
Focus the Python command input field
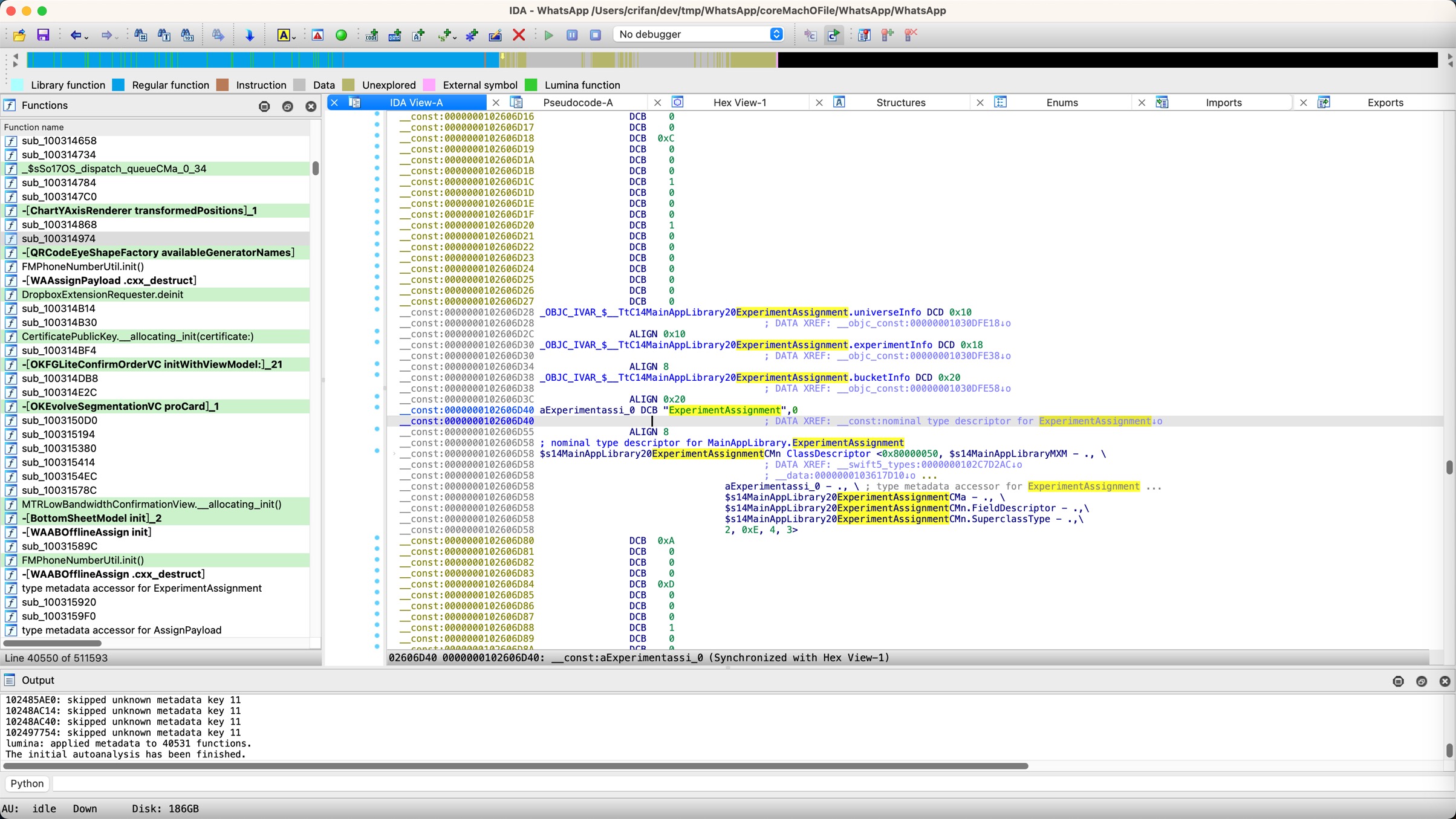pyautogui.click(x=753, y=783)
